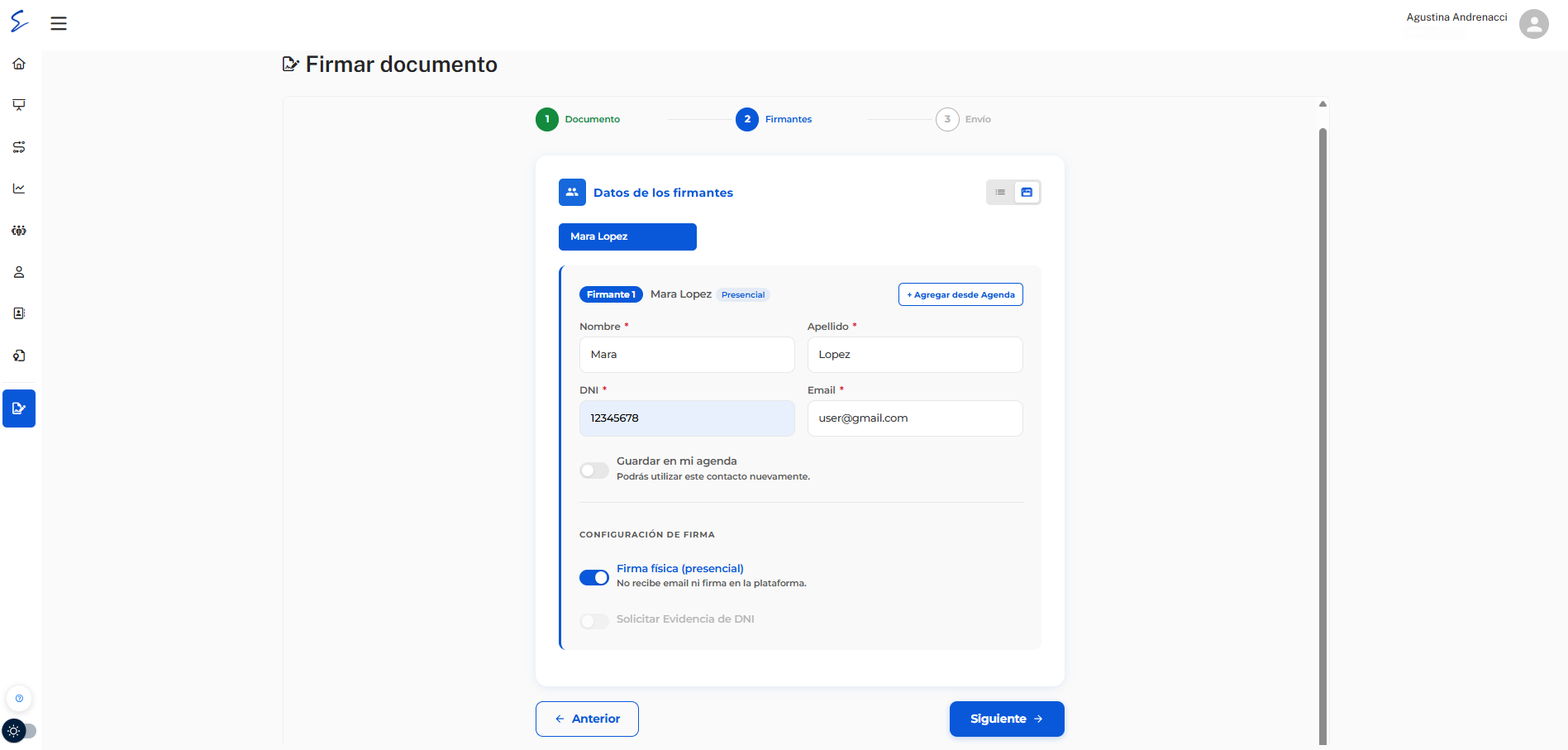This screenshot has height=750, width=1568.
Task: Open the workflow routes sidebar icon
Action: [x=19, y=147]
